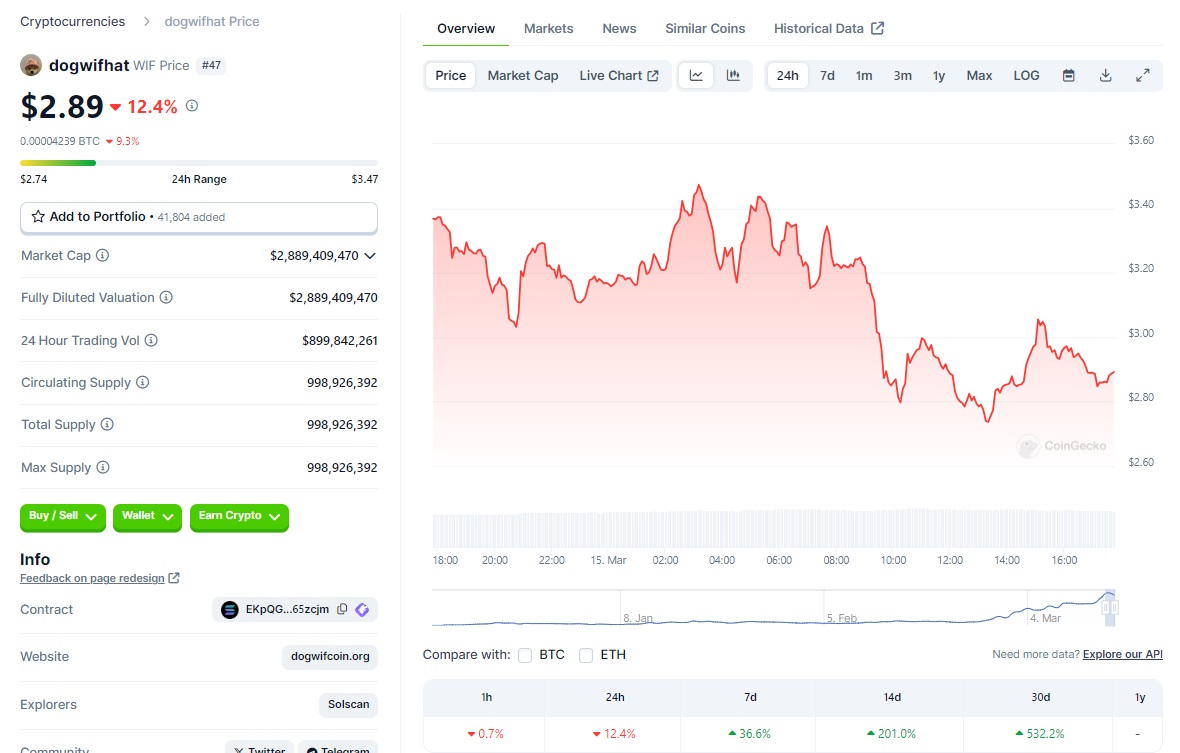This screenshot has width=1180, height=753.
Task: Check the BTC compare checkbox
Action: pyautogui.click(x=525, y=655)
